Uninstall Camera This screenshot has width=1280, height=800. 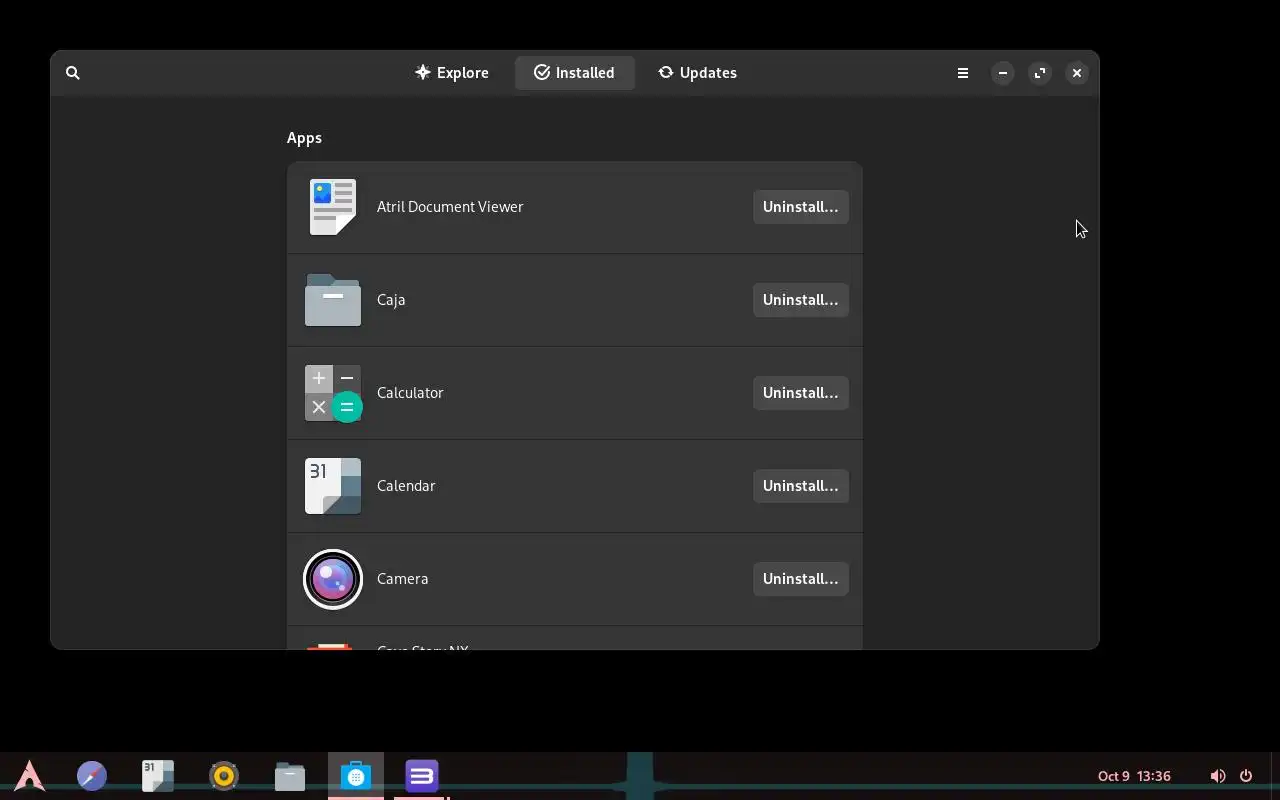801,579
